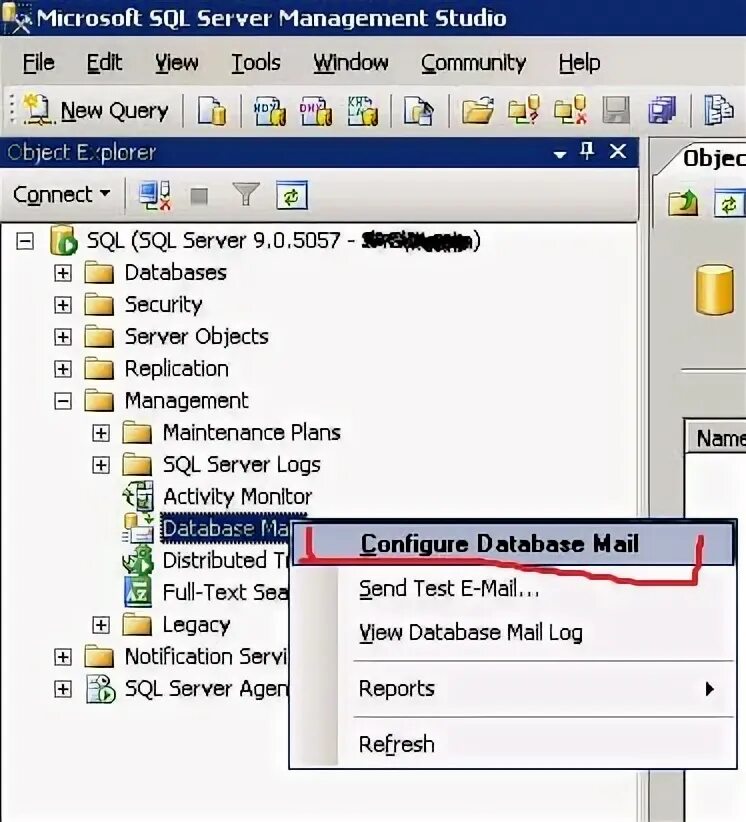Click the SQL Server Agent icon
746x822 pixels.
tap(101, 688)
